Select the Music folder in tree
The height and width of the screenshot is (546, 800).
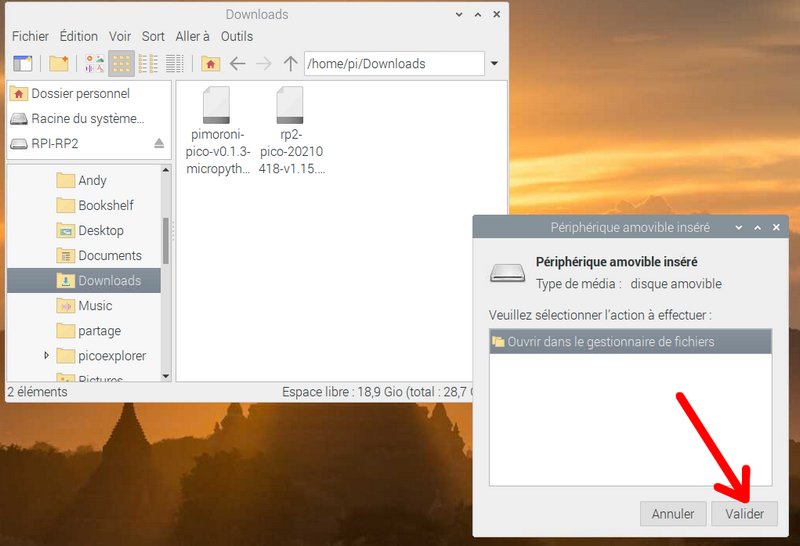coord(84,305)
